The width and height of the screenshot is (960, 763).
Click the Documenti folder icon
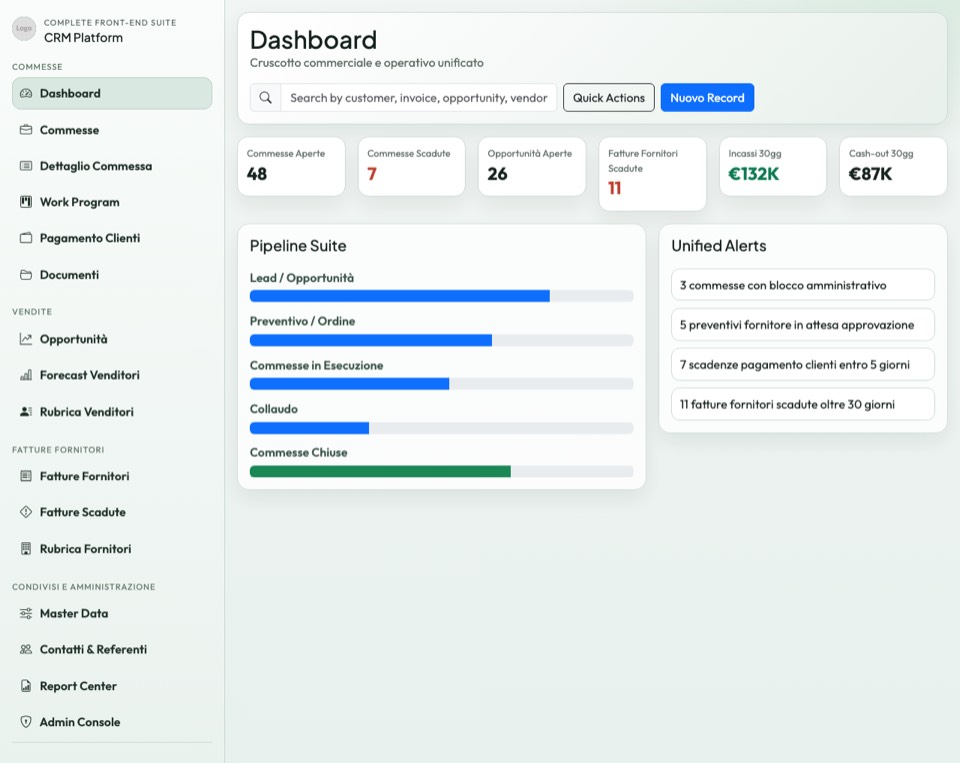click(x=26, y=275)
